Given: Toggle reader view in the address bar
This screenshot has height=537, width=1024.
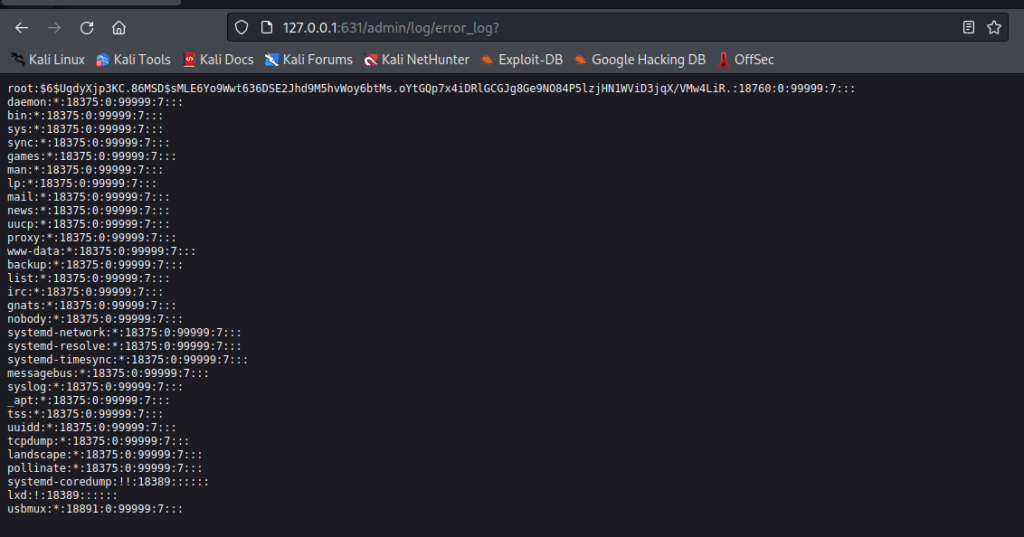Looking at the screenshot, I should click(968, 27).
